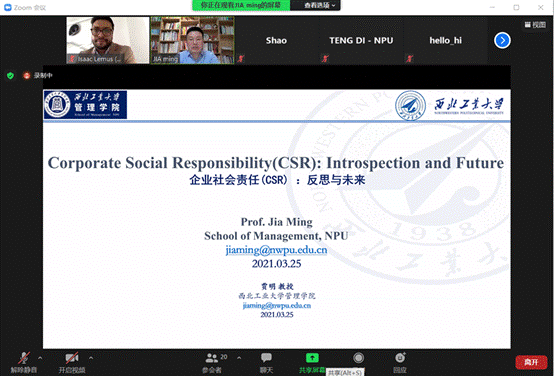The image size is (554, 376).
Task: Select JIA ming video thumbnail
Action: [x=193, y=40]
